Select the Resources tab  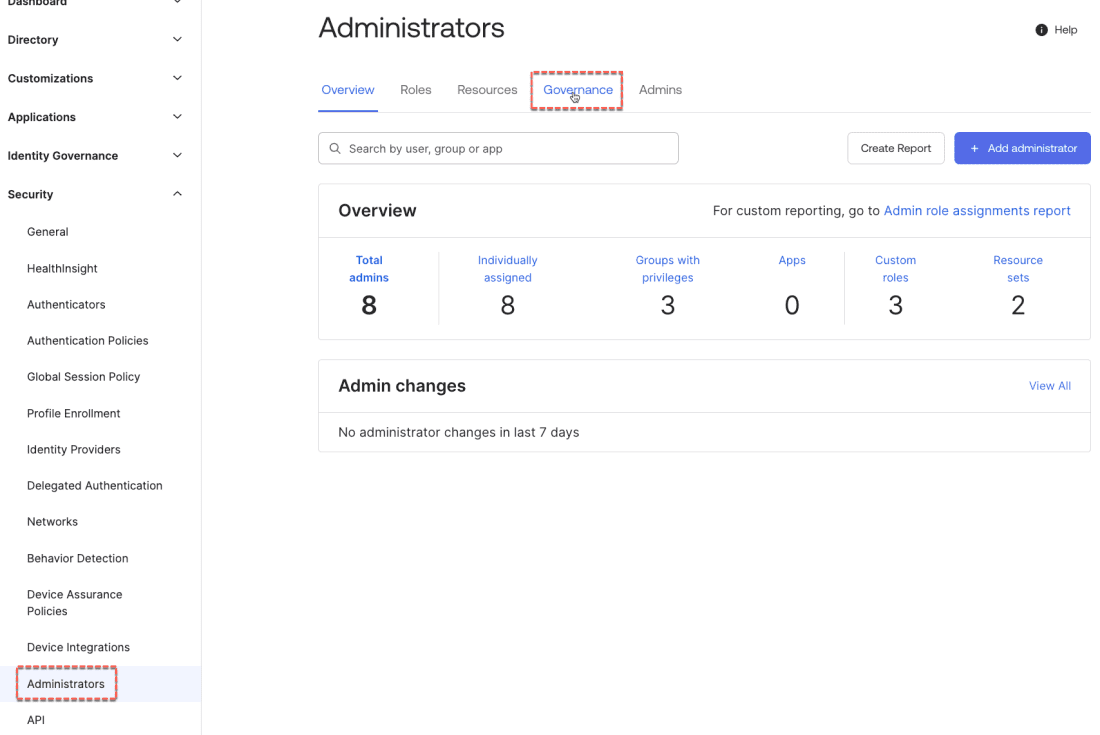click(487, 90)
